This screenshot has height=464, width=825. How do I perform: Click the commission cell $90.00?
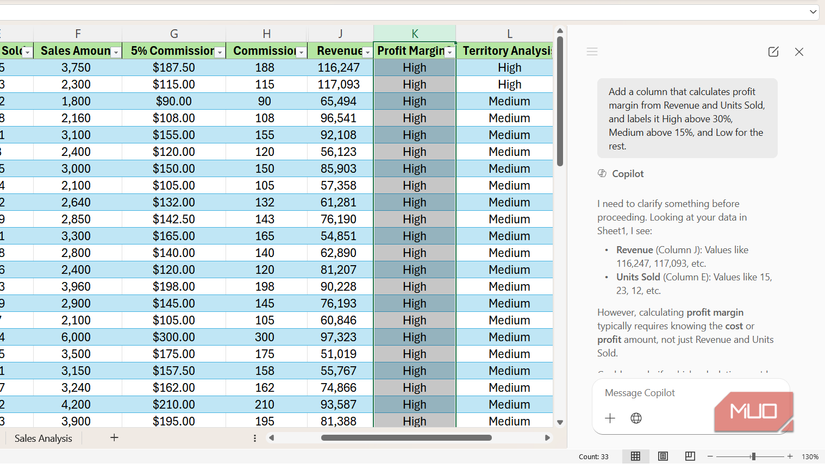click(x=174, y=101)
